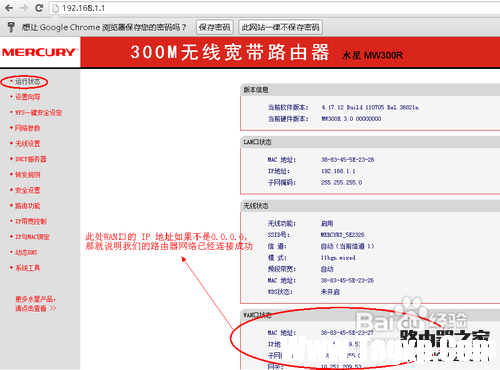This screenshot has height=370, width=500.
Task: Click the browser forward arrow
Action: (x=24, y=8)
